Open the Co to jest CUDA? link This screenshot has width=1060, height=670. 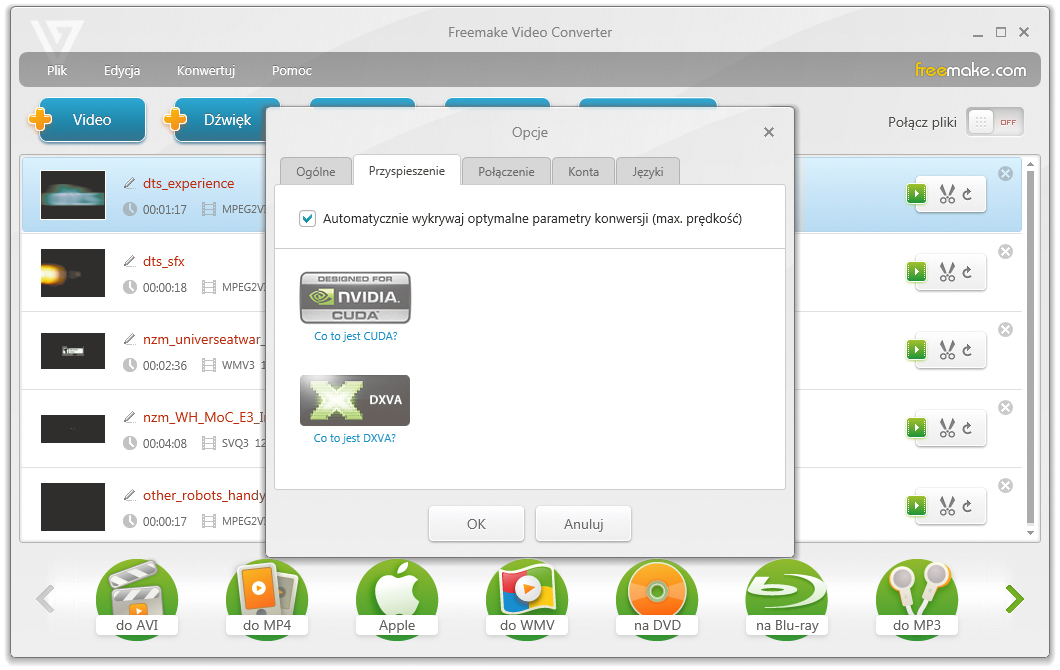[x=355, y=336]
